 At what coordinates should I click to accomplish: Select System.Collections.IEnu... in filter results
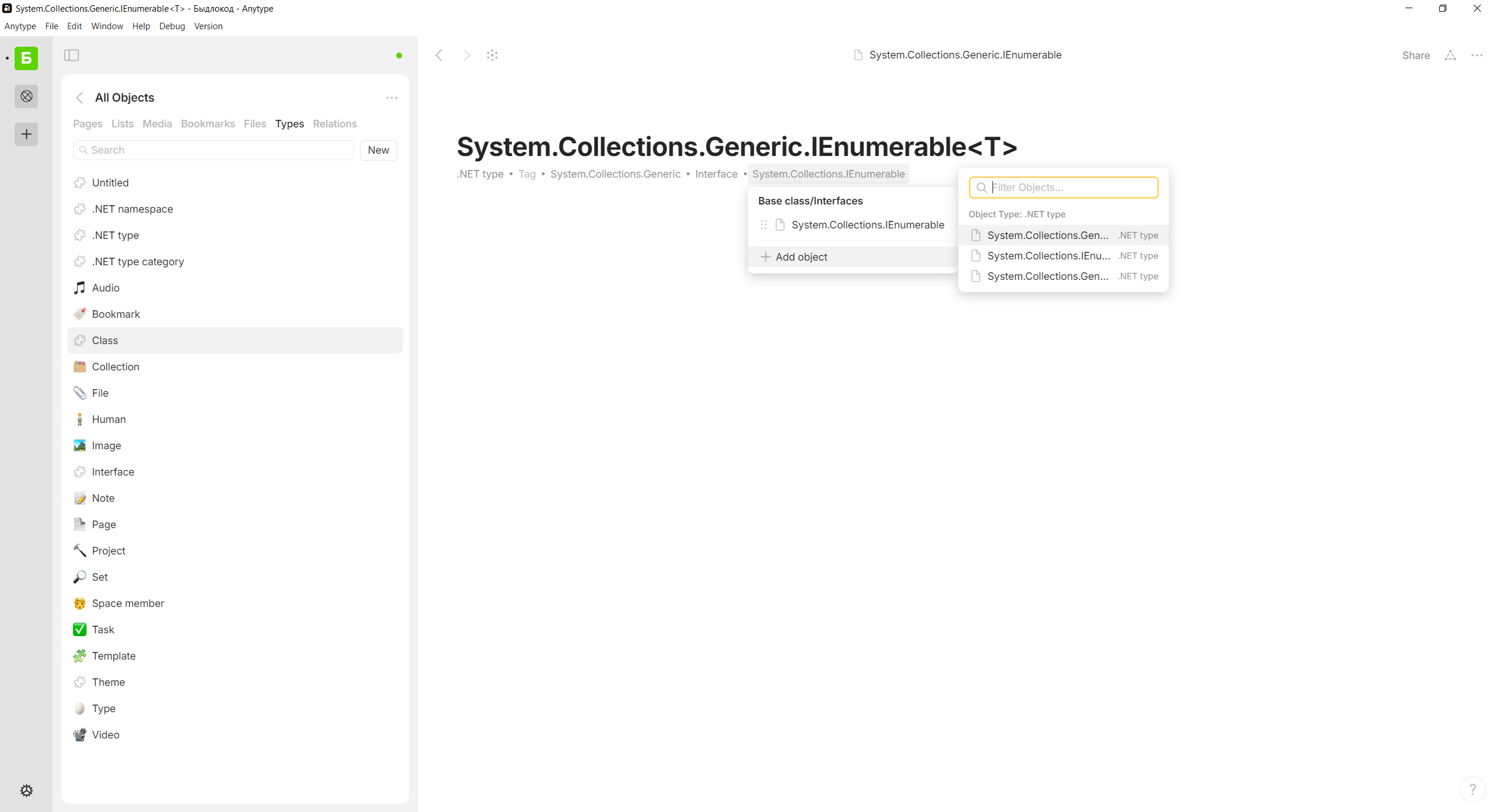click(x=1064, y=256)
